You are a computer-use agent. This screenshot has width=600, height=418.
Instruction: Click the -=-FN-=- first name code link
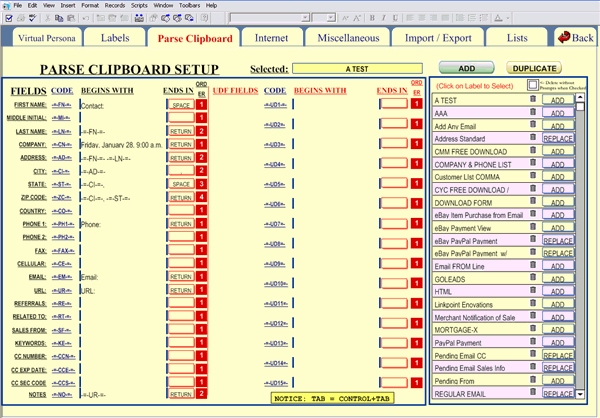[x=62, y=105]
